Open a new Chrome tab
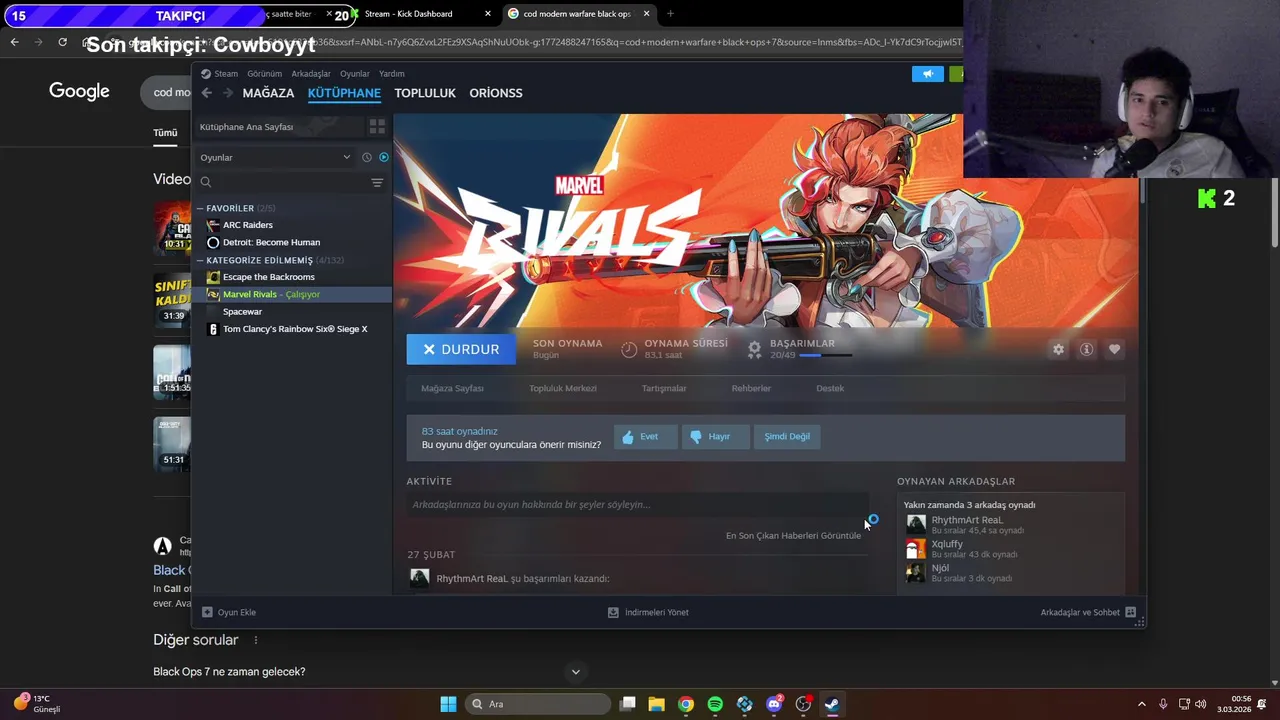 click(x=670, y=14)
